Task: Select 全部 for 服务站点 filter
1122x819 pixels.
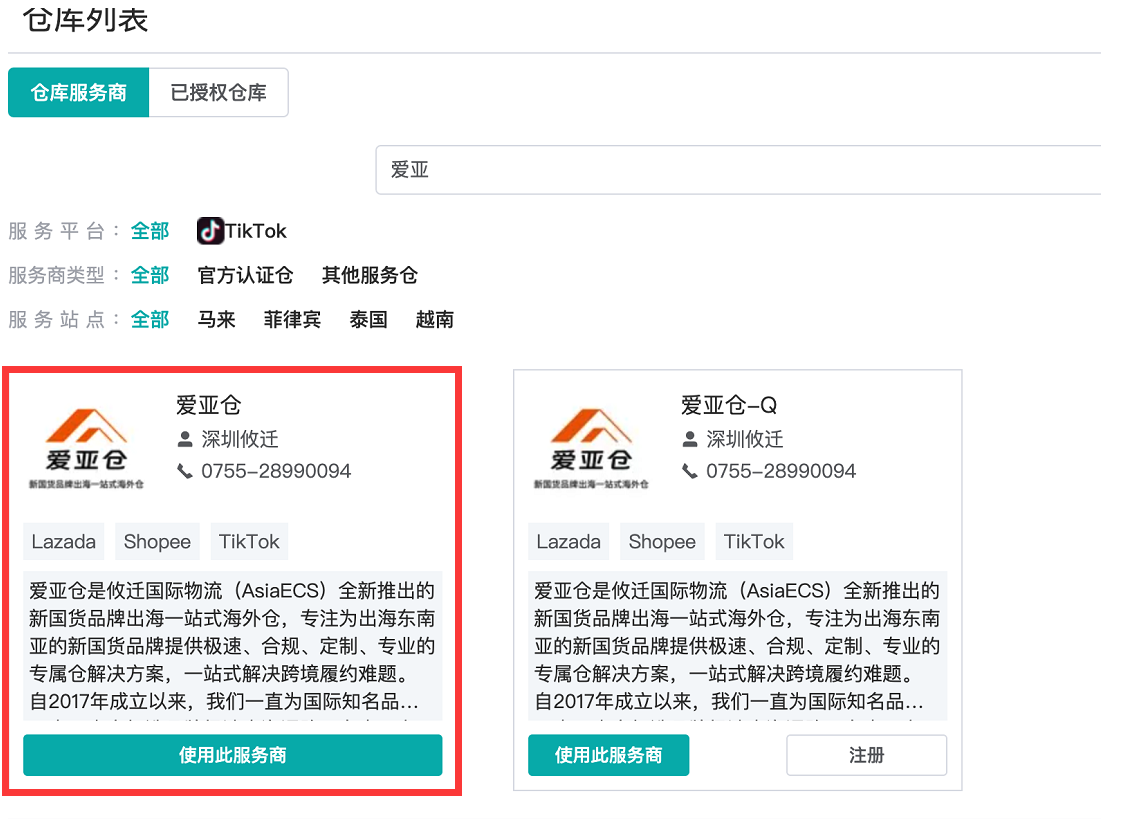Action: (150, 319)
